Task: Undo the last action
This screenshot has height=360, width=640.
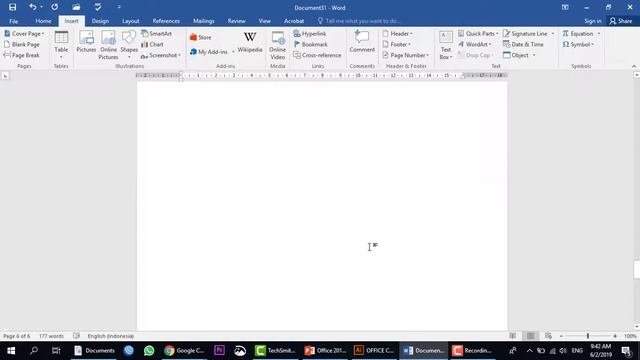Action: coord(33,7)
